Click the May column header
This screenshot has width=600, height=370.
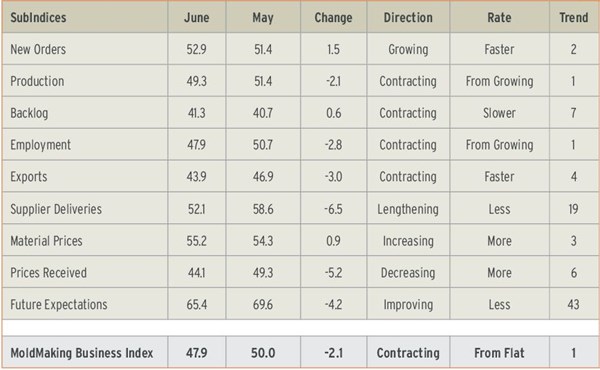click(x=263, y=18)
